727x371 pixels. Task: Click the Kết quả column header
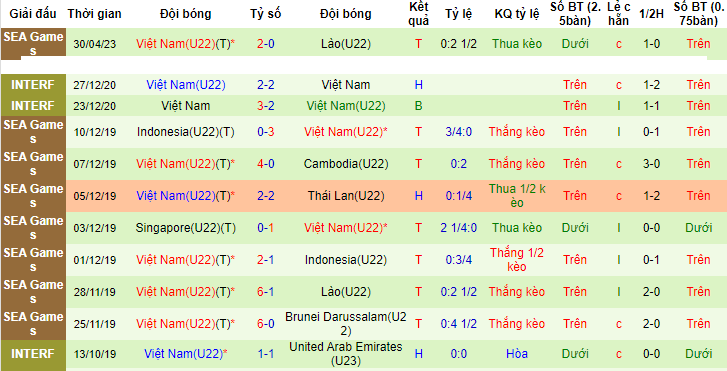419,14
